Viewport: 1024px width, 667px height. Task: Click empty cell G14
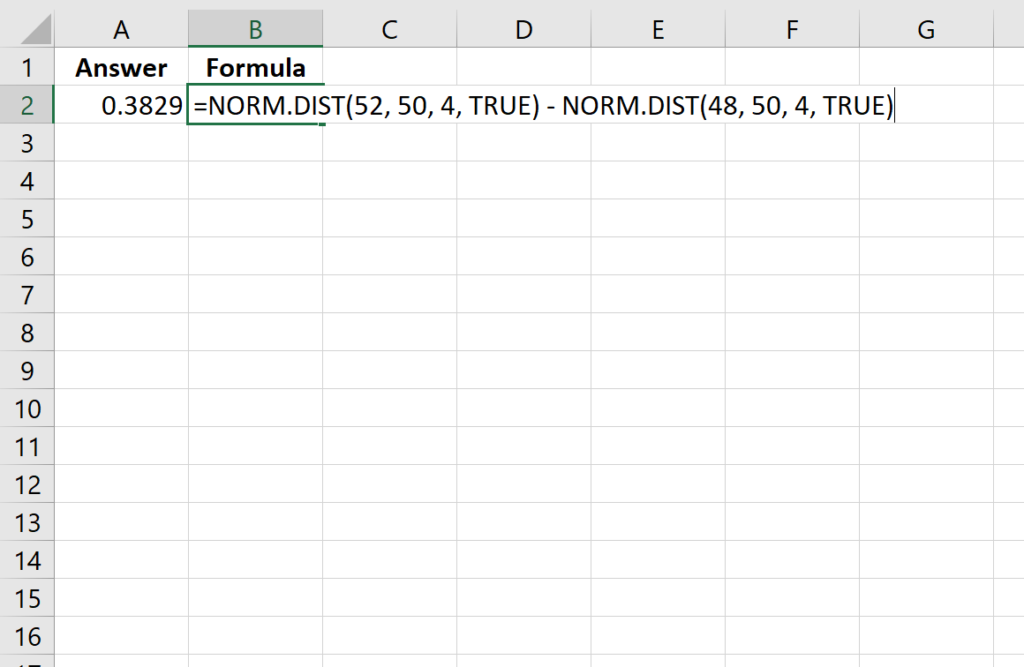tap(924, 561)
